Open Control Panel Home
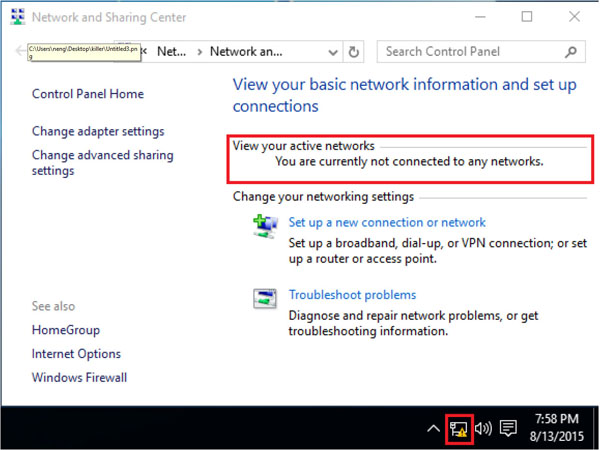 (88, 94)
